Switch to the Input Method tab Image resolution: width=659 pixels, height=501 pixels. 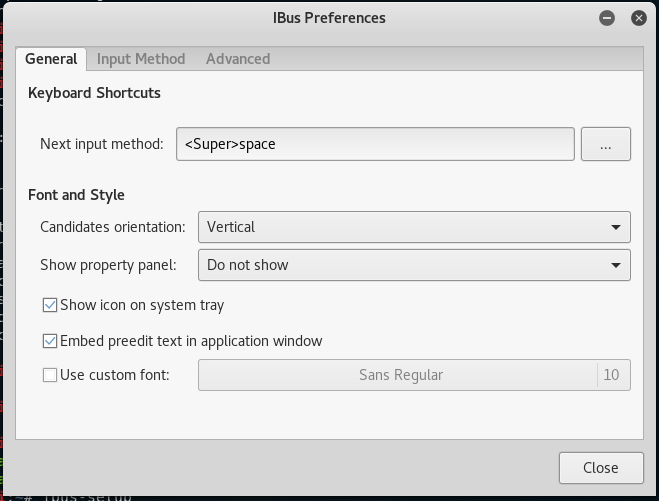point(141,59)
